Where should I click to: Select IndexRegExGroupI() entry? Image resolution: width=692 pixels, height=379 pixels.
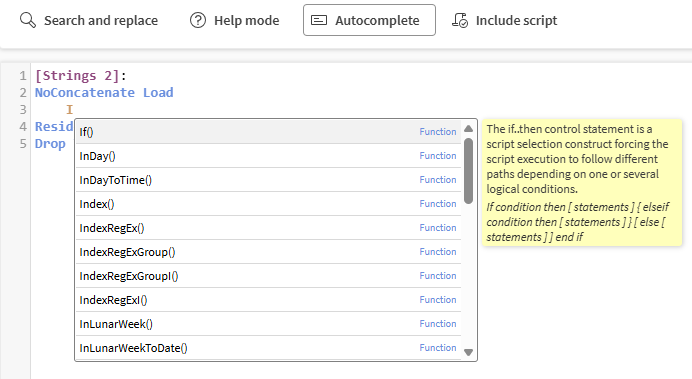(x=268, y=276)
